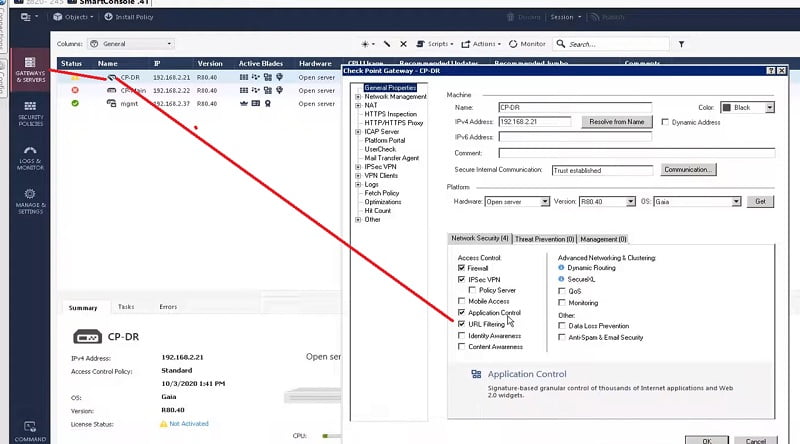Click the red status icon for CP-Main
The image size is (800, 444).
(75, 90)
